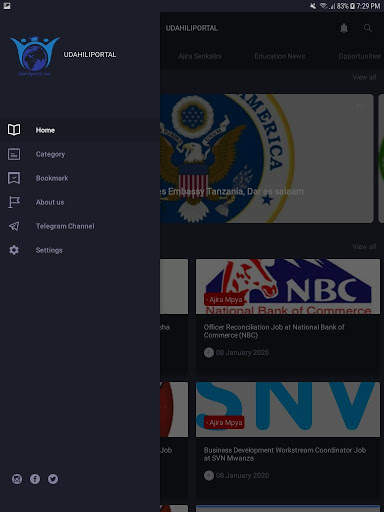Image resolution: width=384 pixels, height=512 pixels.
Task: Click the Settings gear icon
Action: (14, 250)
